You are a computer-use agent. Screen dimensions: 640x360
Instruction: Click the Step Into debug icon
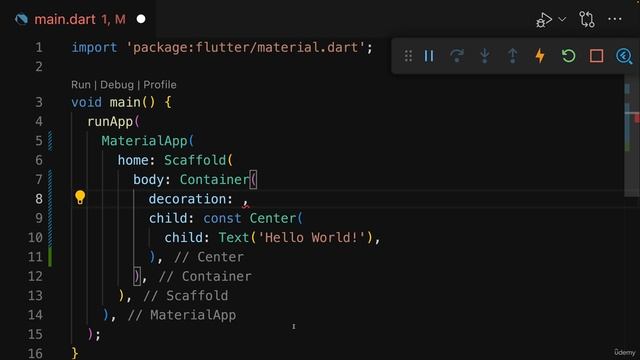coord(484,56)
